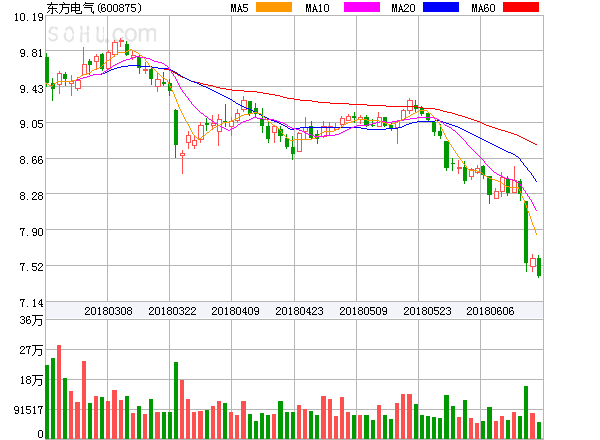The image size is (600, 440).
Task: Click the price axis label 7.90
Action: pos(31,232)
